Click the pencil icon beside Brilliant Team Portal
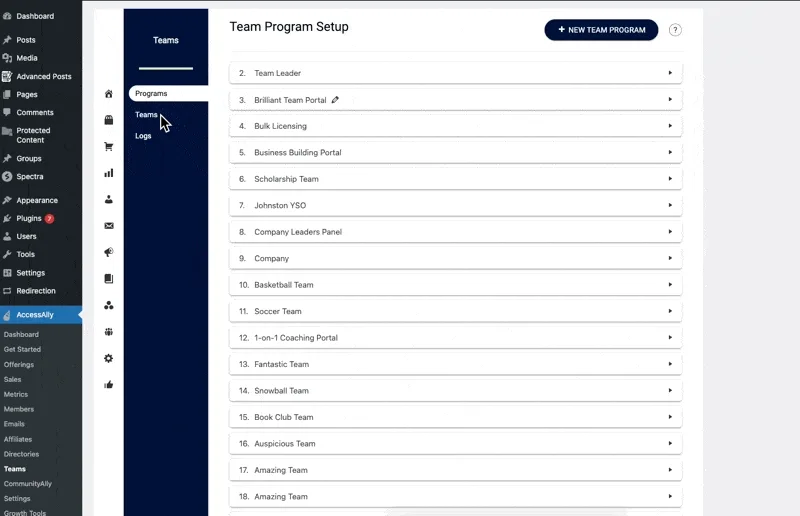800x516 pixels. click(x=336, y=100)
